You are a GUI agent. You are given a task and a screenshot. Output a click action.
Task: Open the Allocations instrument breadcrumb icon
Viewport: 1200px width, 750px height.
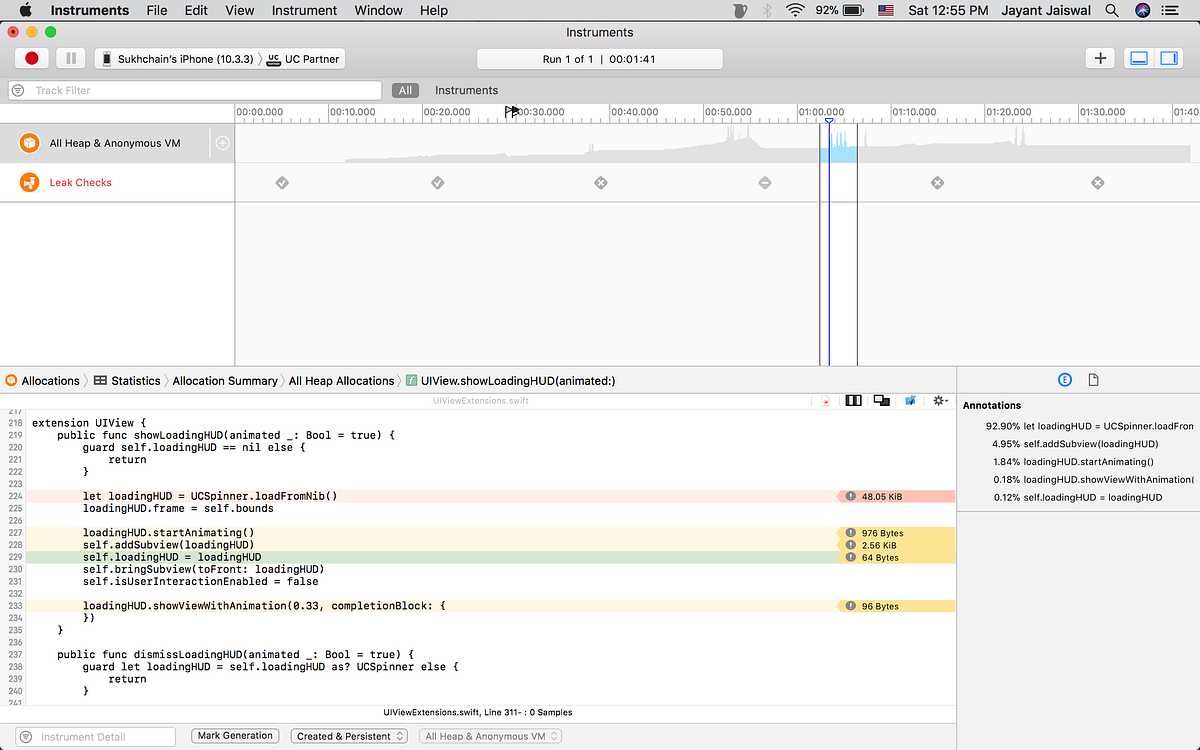13,380
